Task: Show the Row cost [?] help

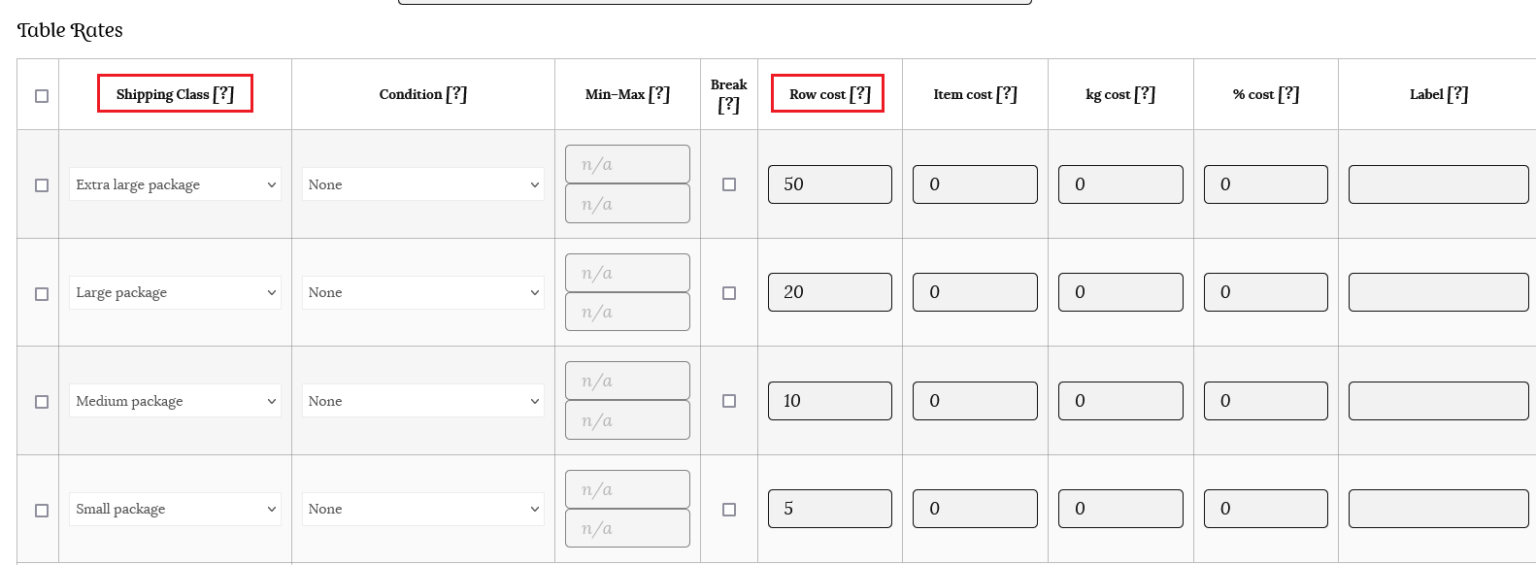Action: tap(860, 95)
